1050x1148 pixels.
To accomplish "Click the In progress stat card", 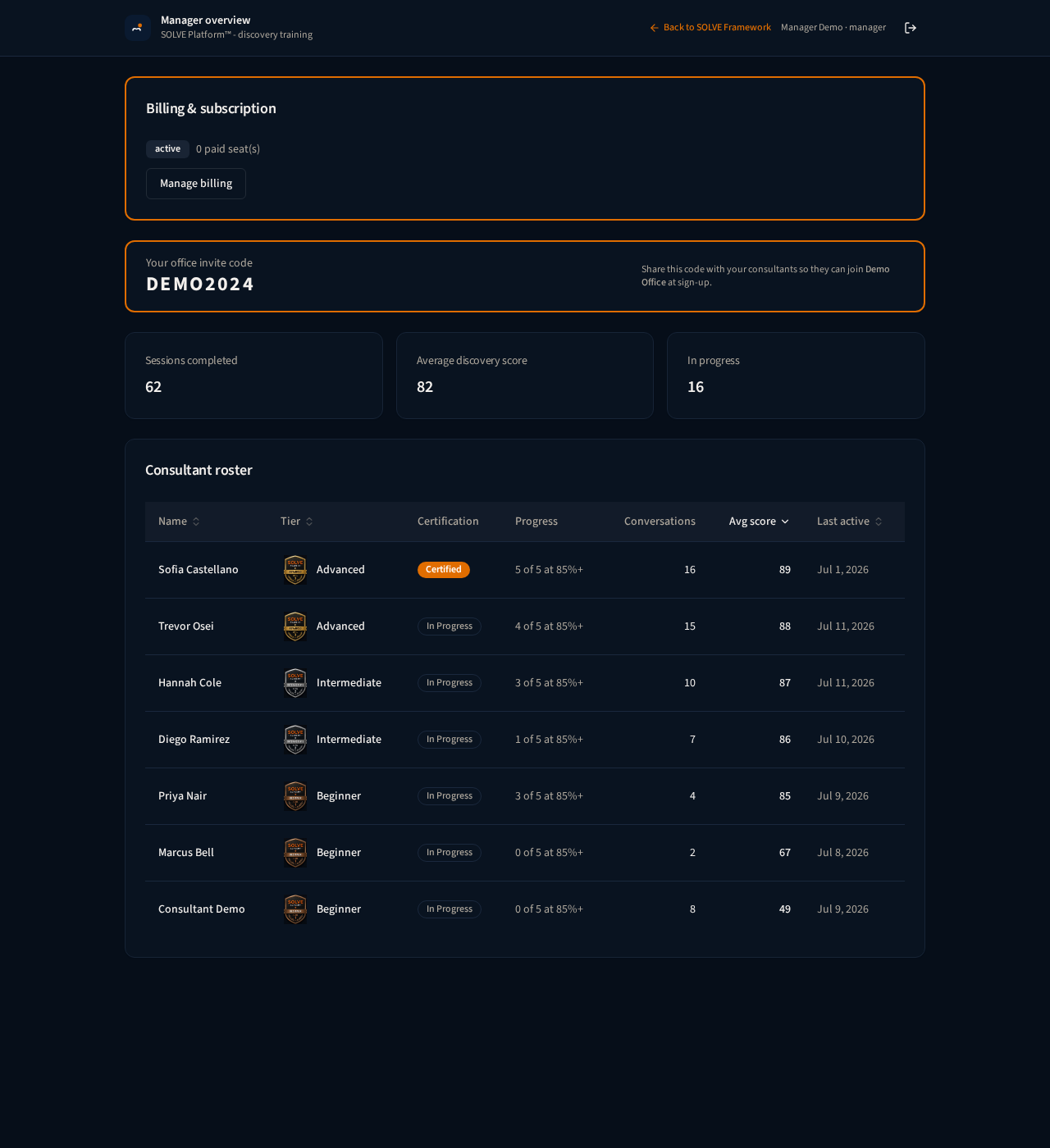I will tap(796, 376).
